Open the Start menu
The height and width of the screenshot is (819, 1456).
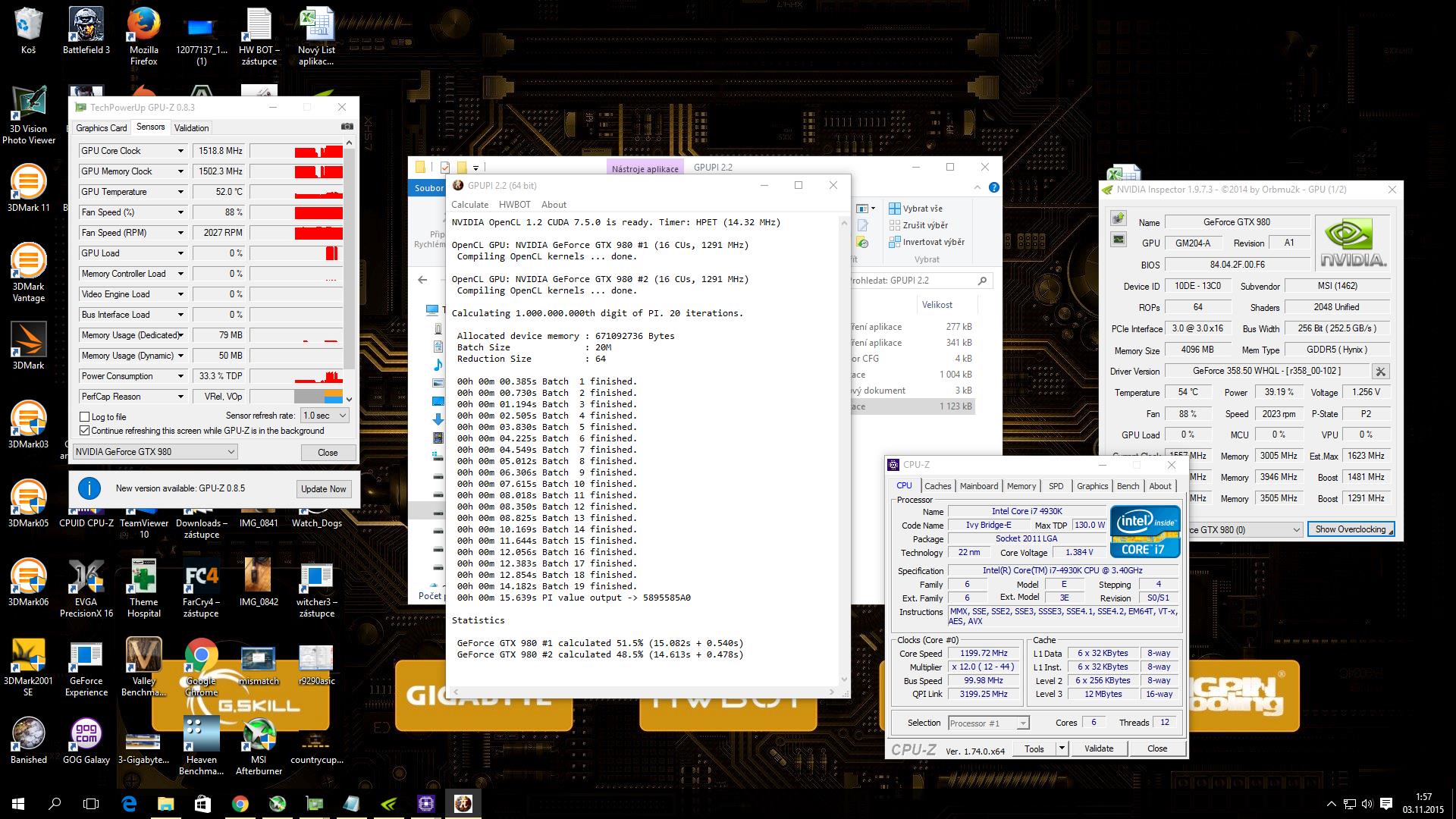click(x=18, y=803)
